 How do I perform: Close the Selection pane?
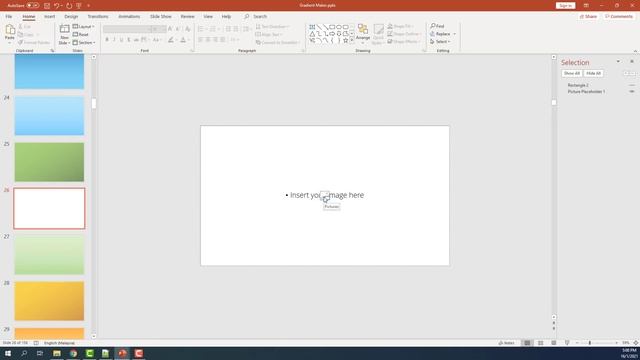coord(632,62)
